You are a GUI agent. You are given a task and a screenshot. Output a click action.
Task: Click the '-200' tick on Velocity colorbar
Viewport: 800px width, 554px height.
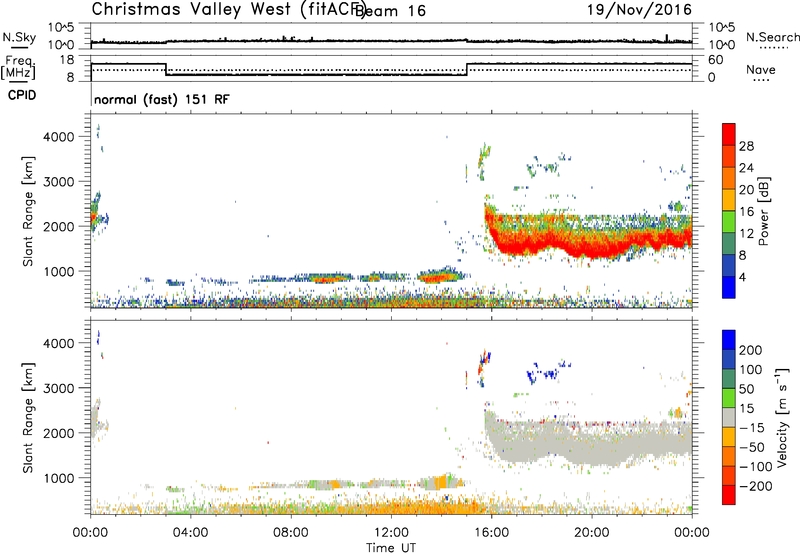756,486
